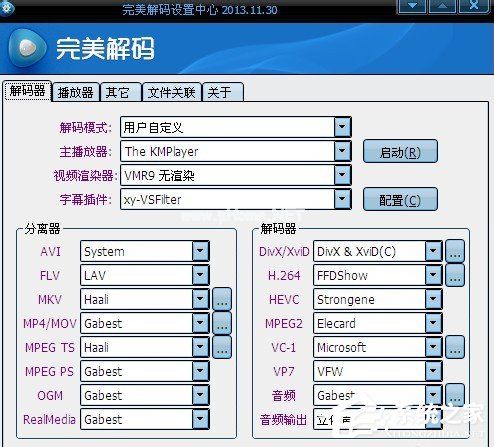The height and width of the screenshot is (447, 494).
Task: Open the VP7 decoder dropdown
Action: (x=433, y=371)
